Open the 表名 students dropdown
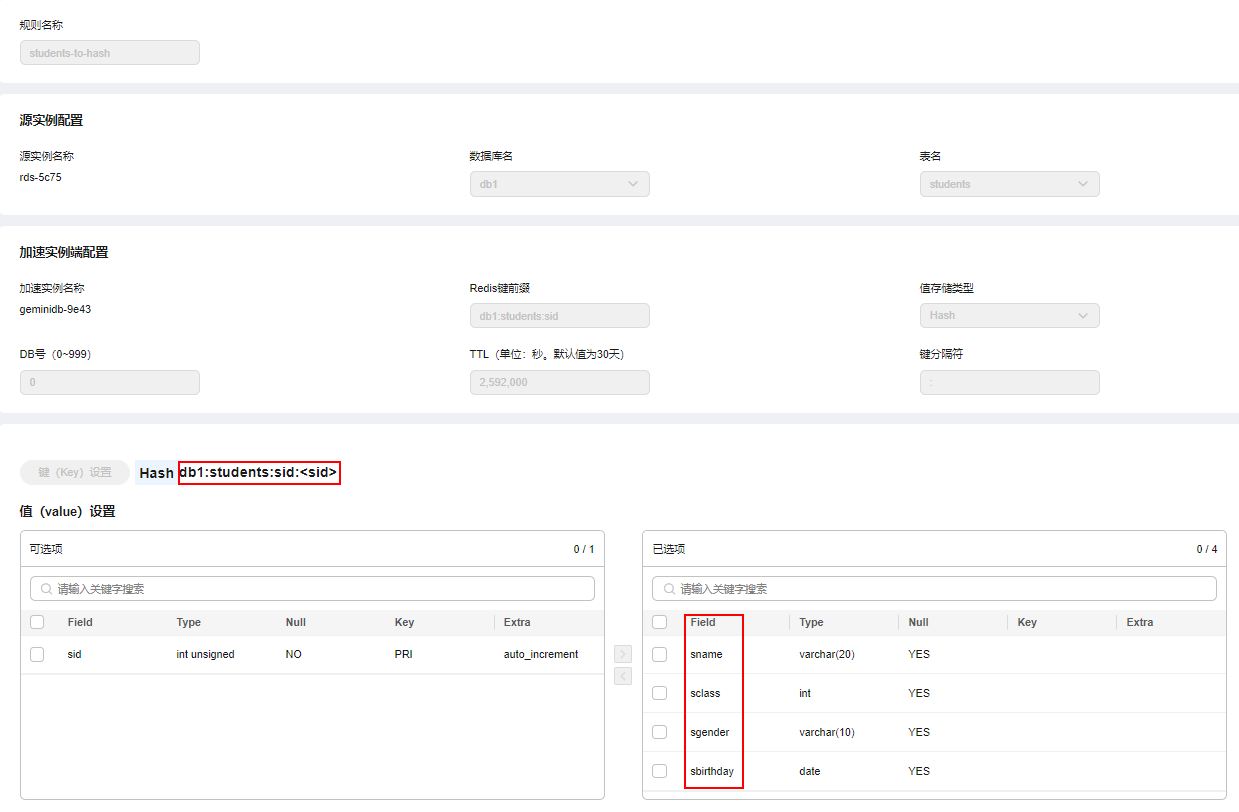The width and height of the screenshot is (1239, 812). pos(1009,184)
